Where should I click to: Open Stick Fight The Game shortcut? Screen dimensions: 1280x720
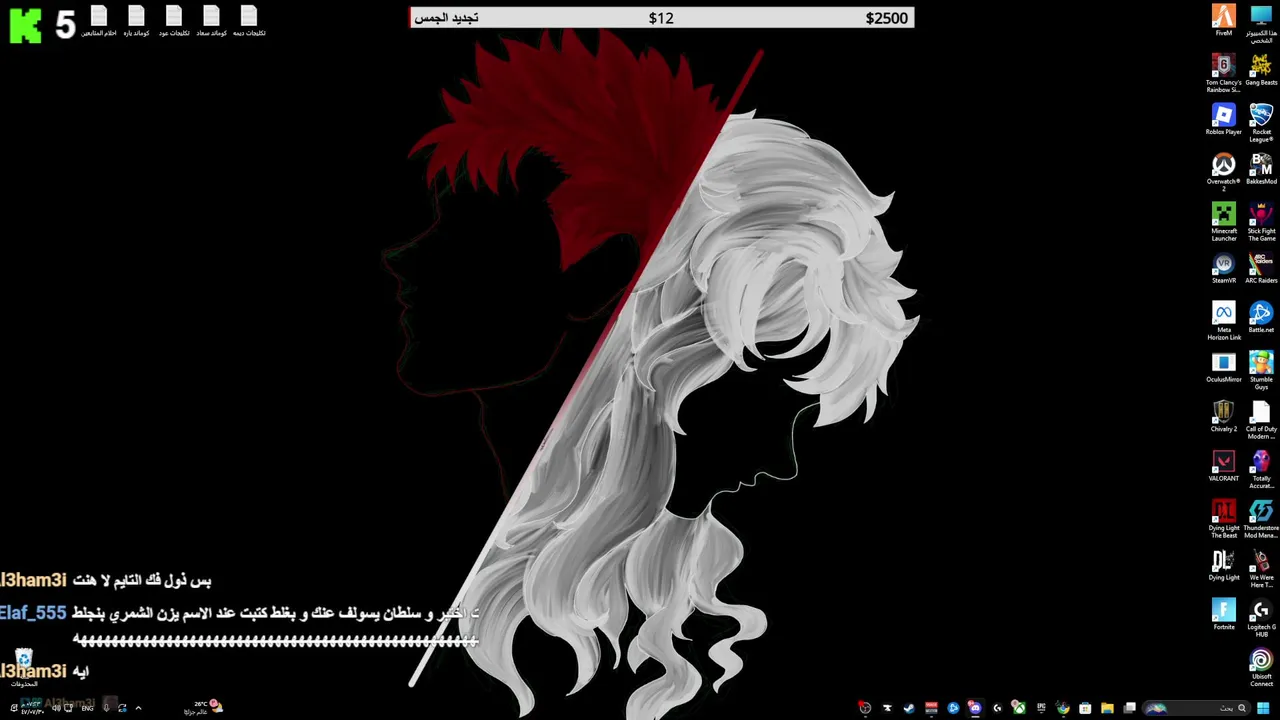(1261, 222)
